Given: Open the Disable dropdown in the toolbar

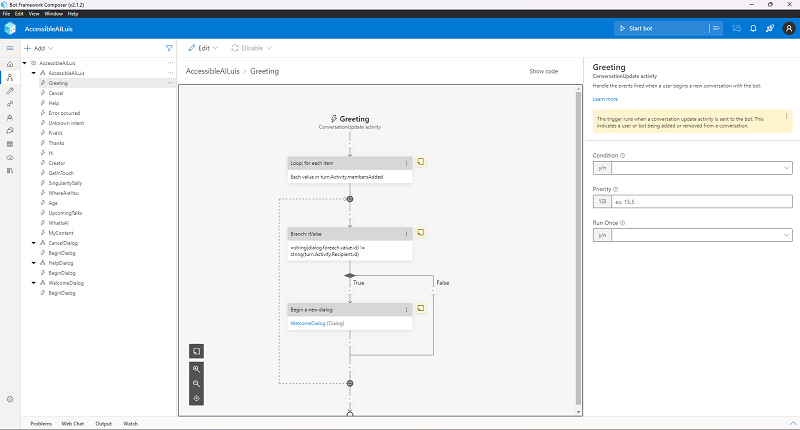Looking at the screenshot, I should click(251, 48).
